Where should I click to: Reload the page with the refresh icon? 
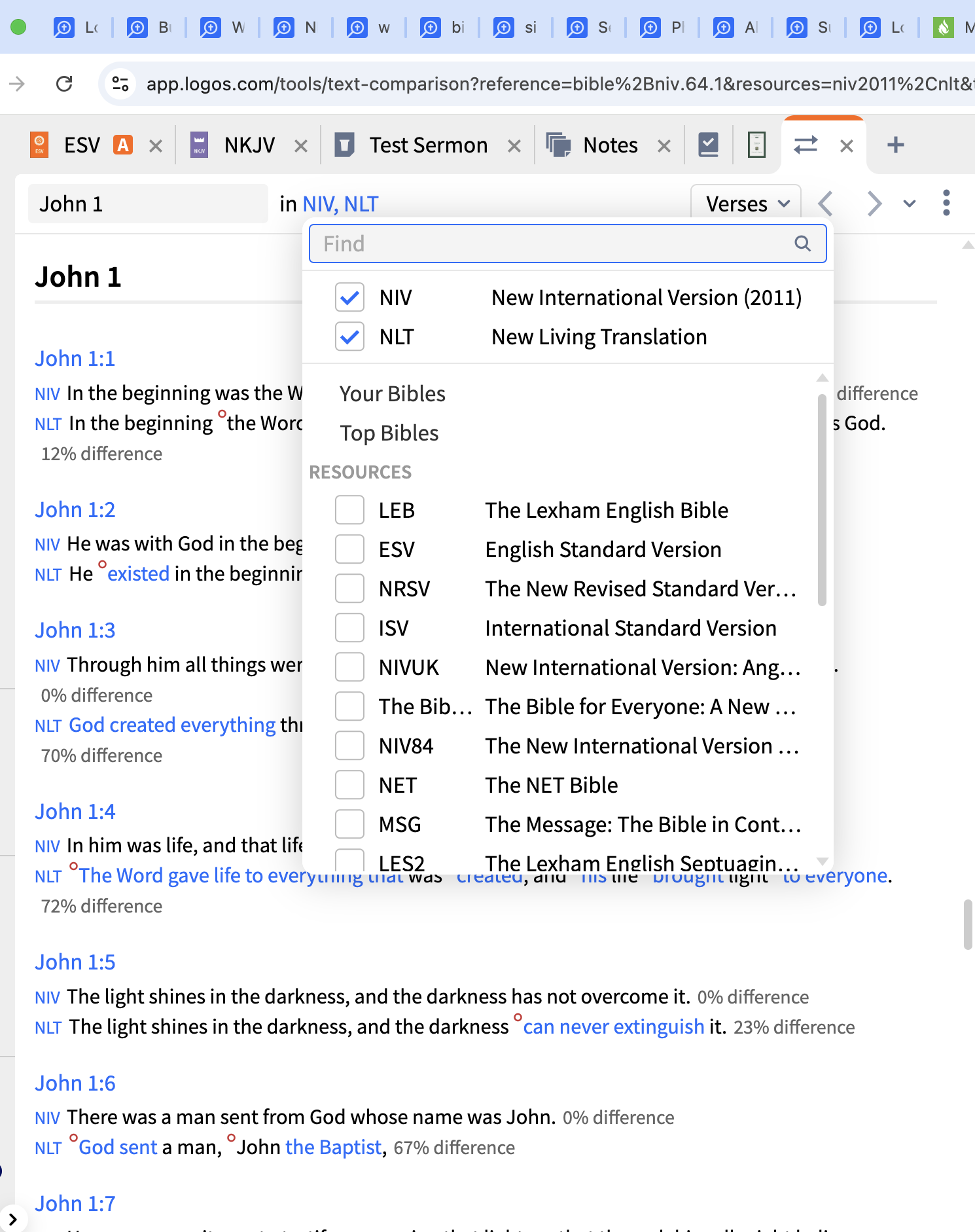click(x=64, y=84)
